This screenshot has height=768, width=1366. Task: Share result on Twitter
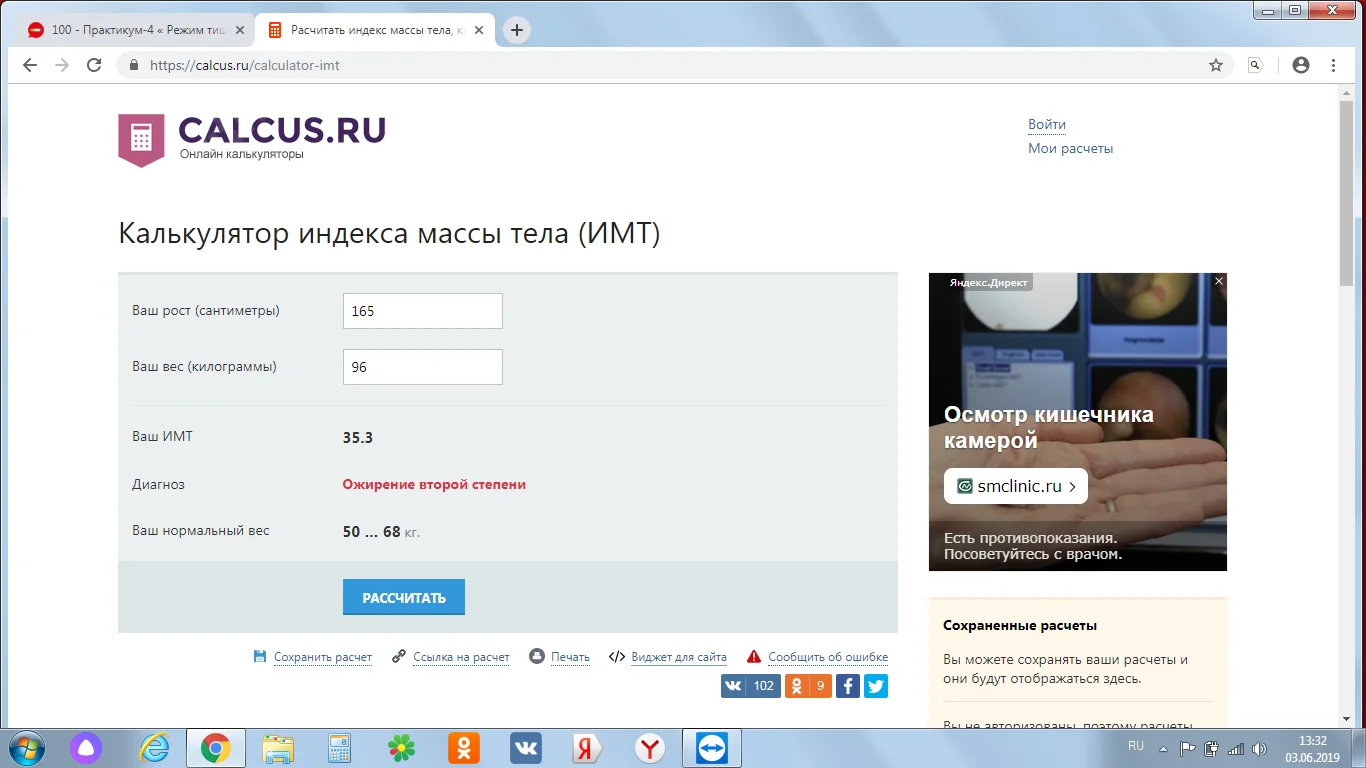click(x=876, y=686)
